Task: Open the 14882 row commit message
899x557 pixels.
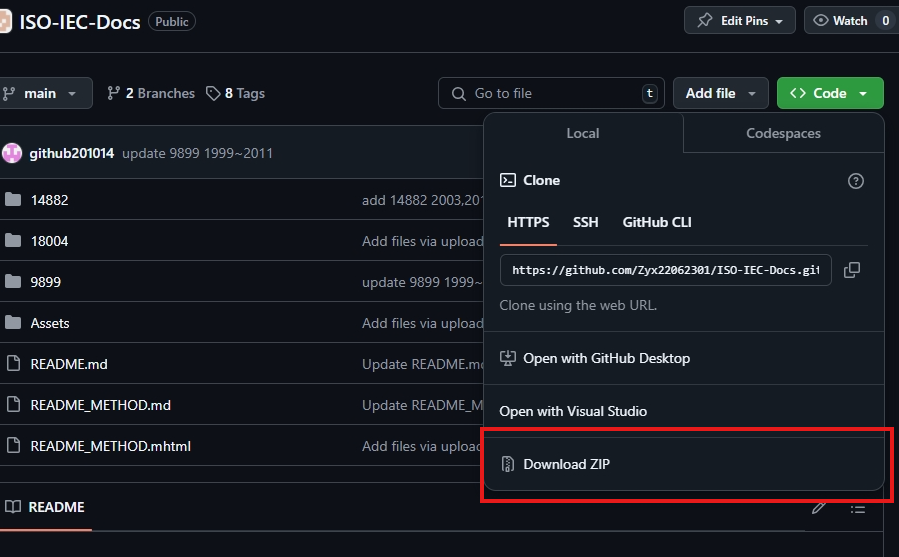Action: 423,200
